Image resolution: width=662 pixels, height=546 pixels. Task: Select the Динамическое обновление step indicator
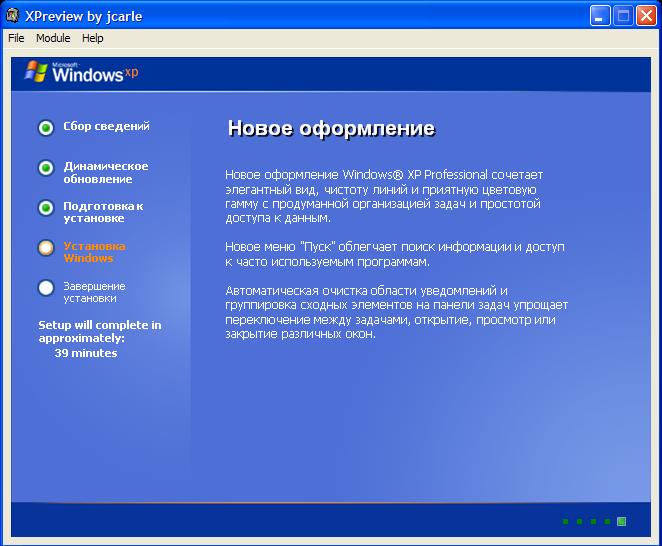pyautogui.click(x=46, y=168)
